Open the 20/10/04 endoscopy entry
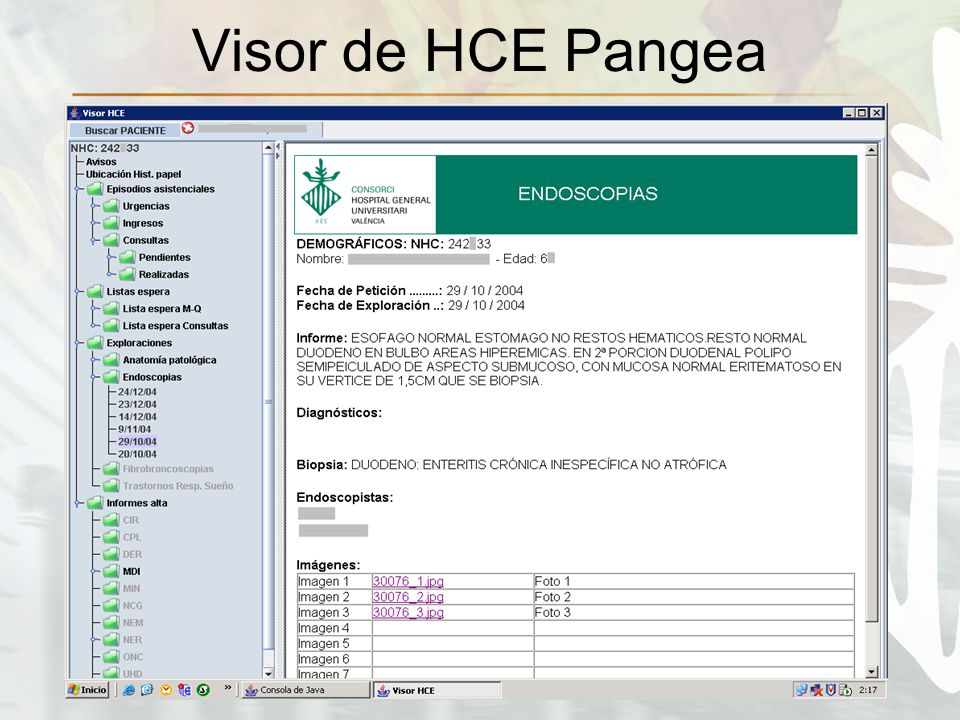 [x=137, y=454]
